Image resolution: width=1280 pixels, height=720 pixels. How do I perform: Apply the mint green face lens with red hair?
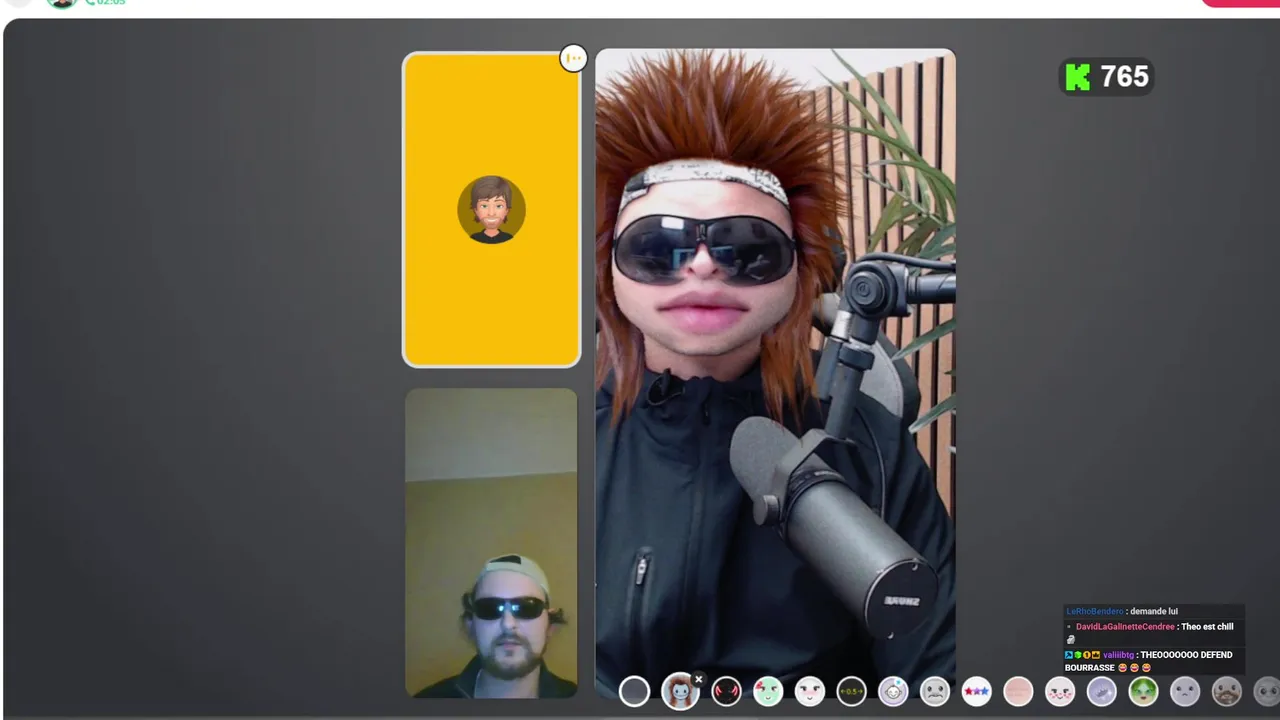point(768,691)
